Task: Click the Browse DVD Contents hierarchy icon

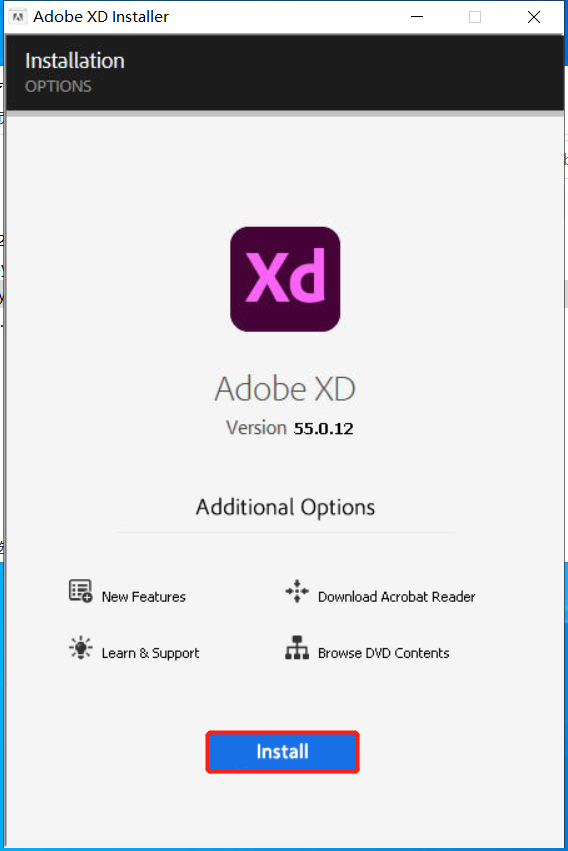Action: [297, 647]
